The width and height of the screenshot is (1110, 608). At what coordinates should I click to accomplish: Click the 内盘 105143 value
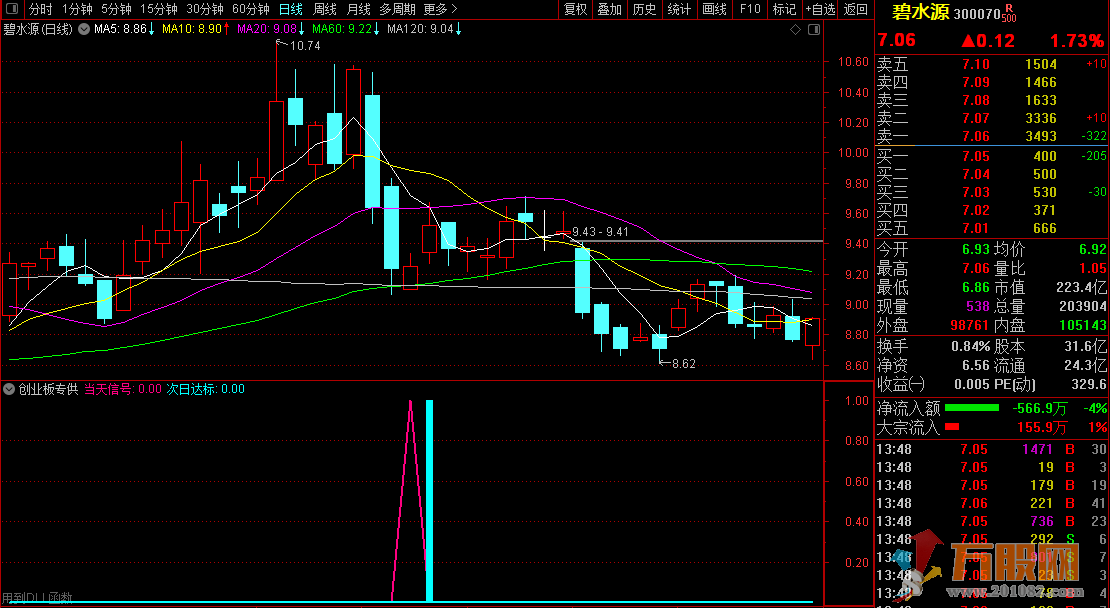point(1083,325)
